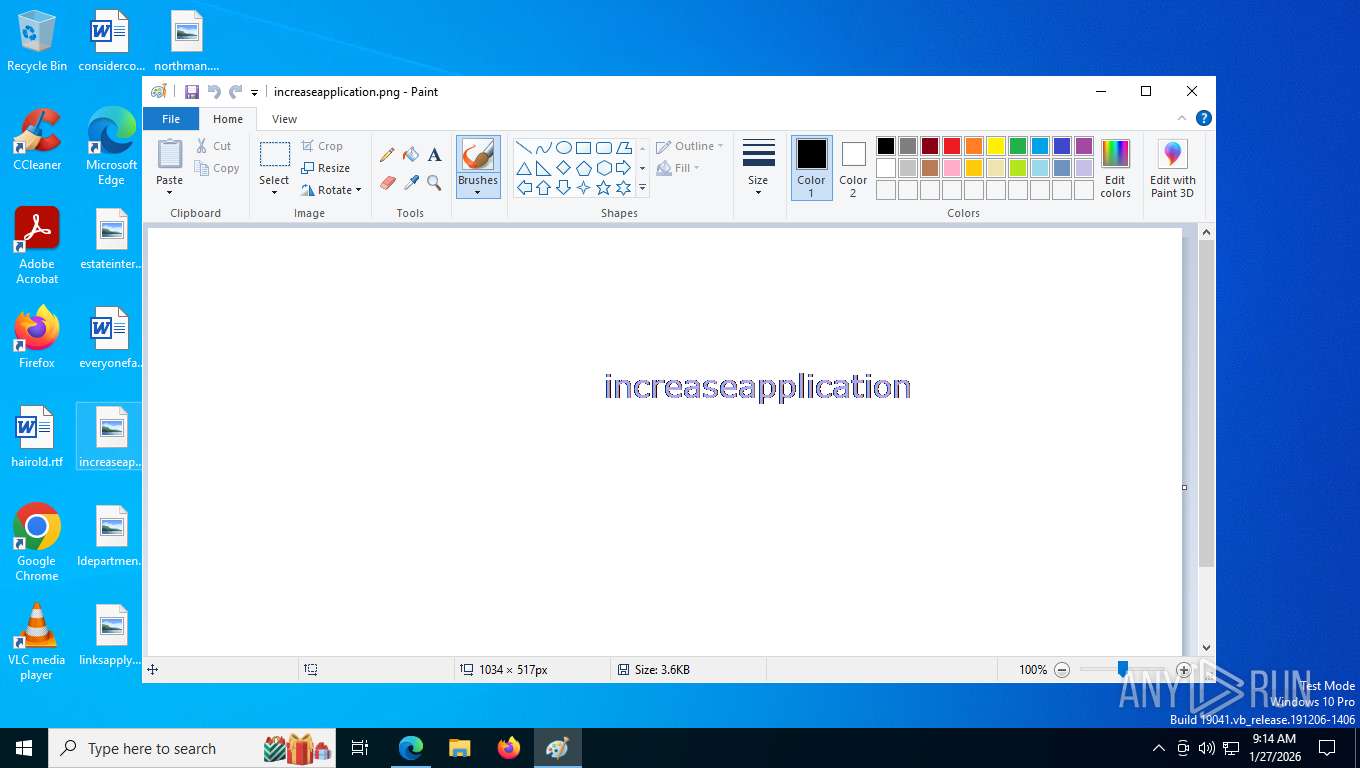Viewport: 1360px width, 768px height.
Task: Select Color 1 foreground box
Action: 812,168
